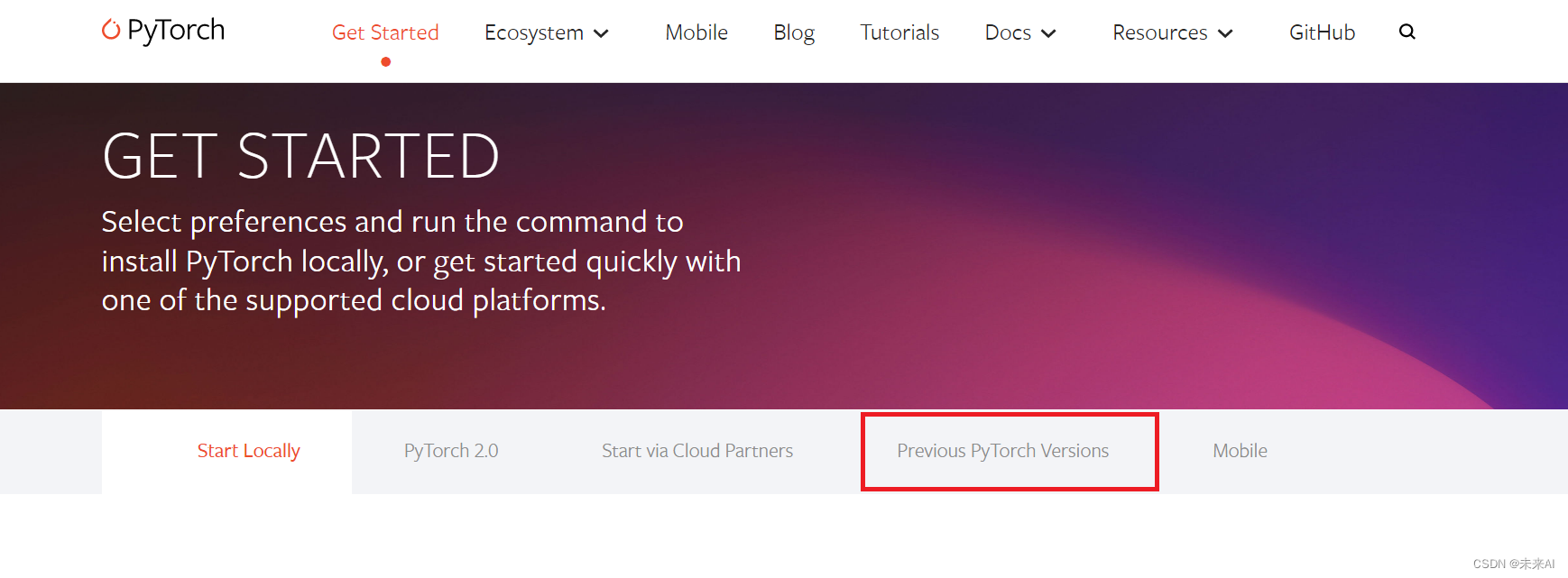This screenshot has height=578, width=1568.
Task: Click the CSDN watermark text
Action: [x=1513, y=564]
